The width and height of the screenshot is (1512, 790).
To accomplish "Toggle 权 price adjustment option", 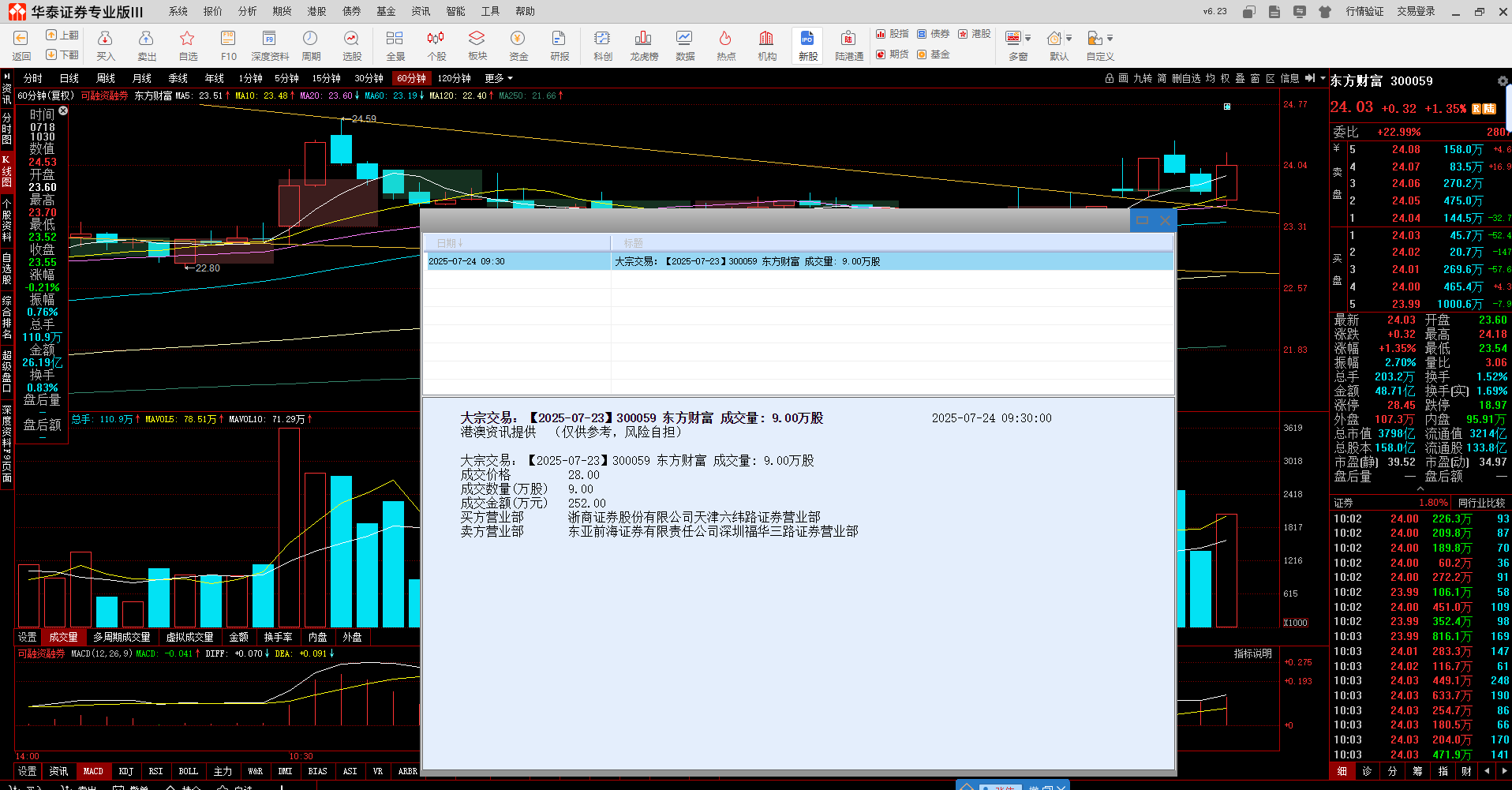I will pyautogui.click(x=1225, y=78).
